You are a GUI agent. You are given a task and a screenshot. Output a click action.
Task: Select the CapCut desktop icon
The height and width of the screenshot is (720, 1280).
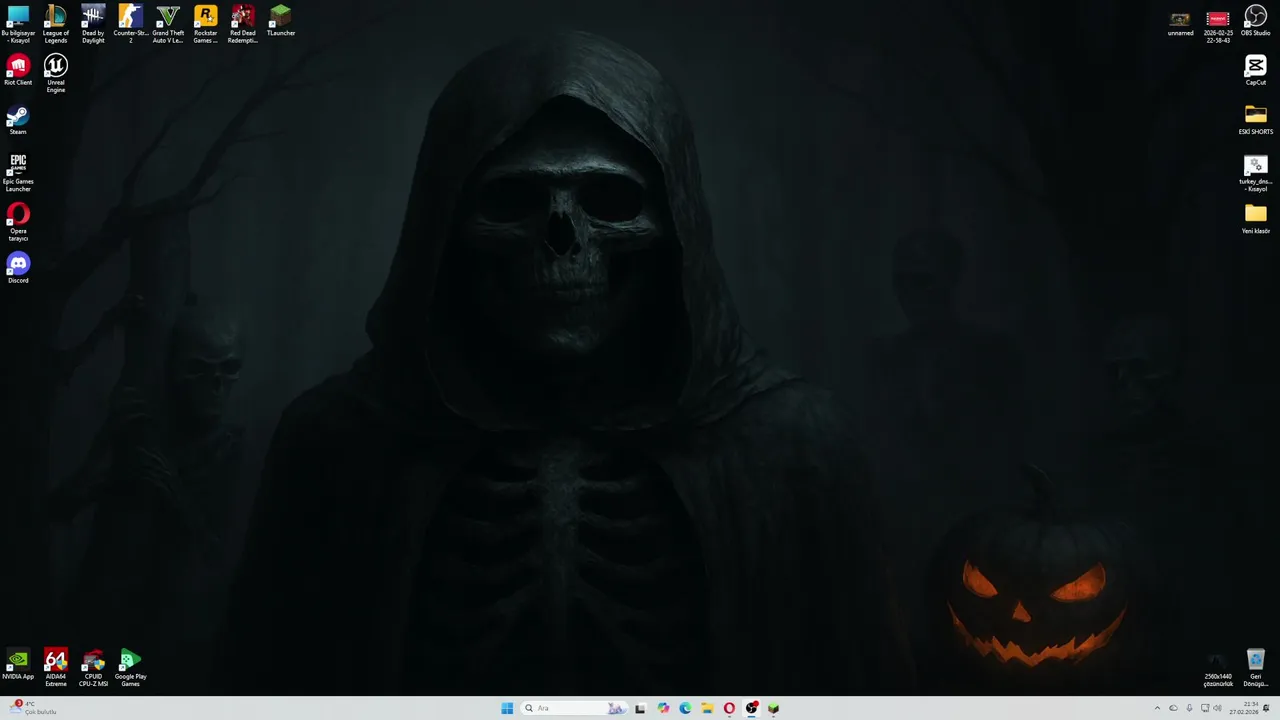click(1256, 71)
